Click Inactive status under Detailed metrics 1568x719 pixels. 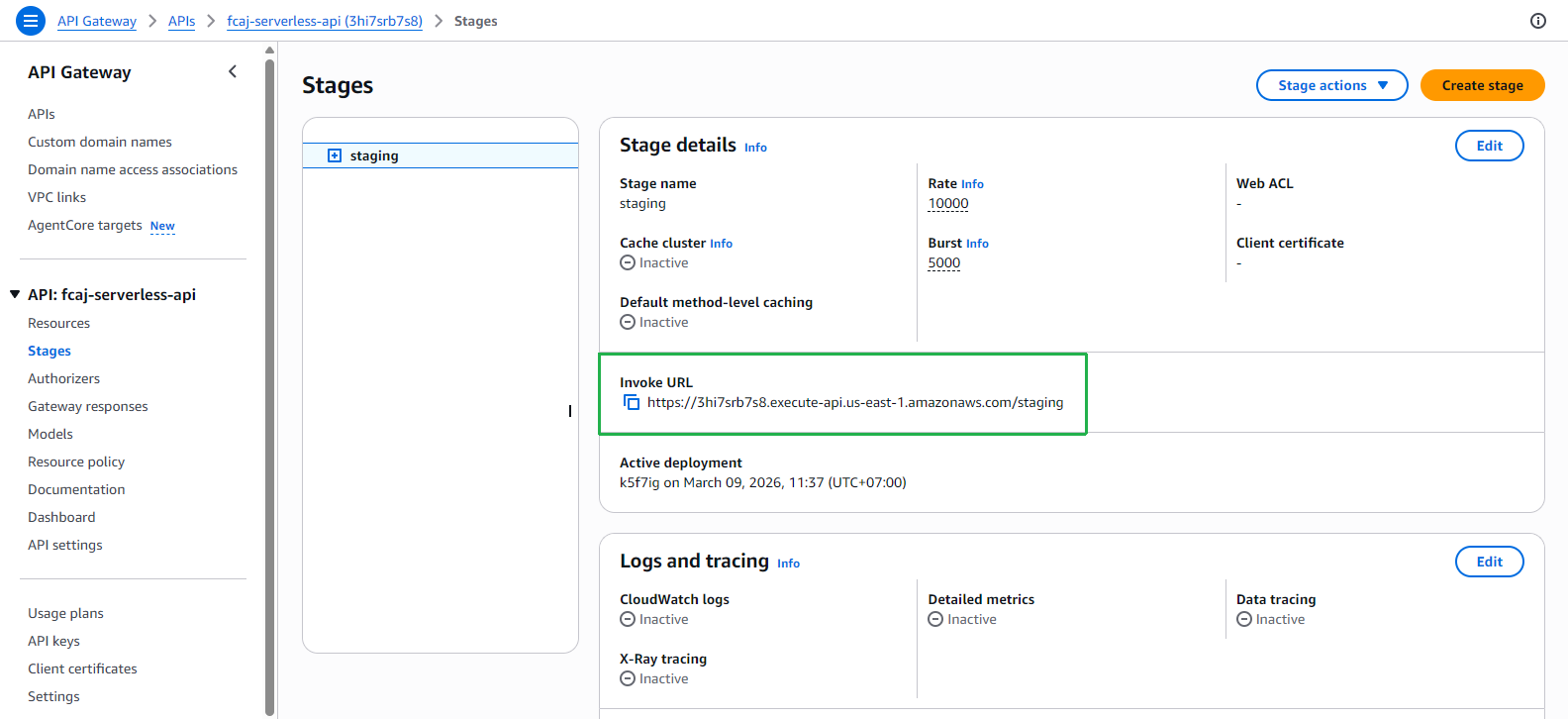pyautogui.click(x=962, y=619)
